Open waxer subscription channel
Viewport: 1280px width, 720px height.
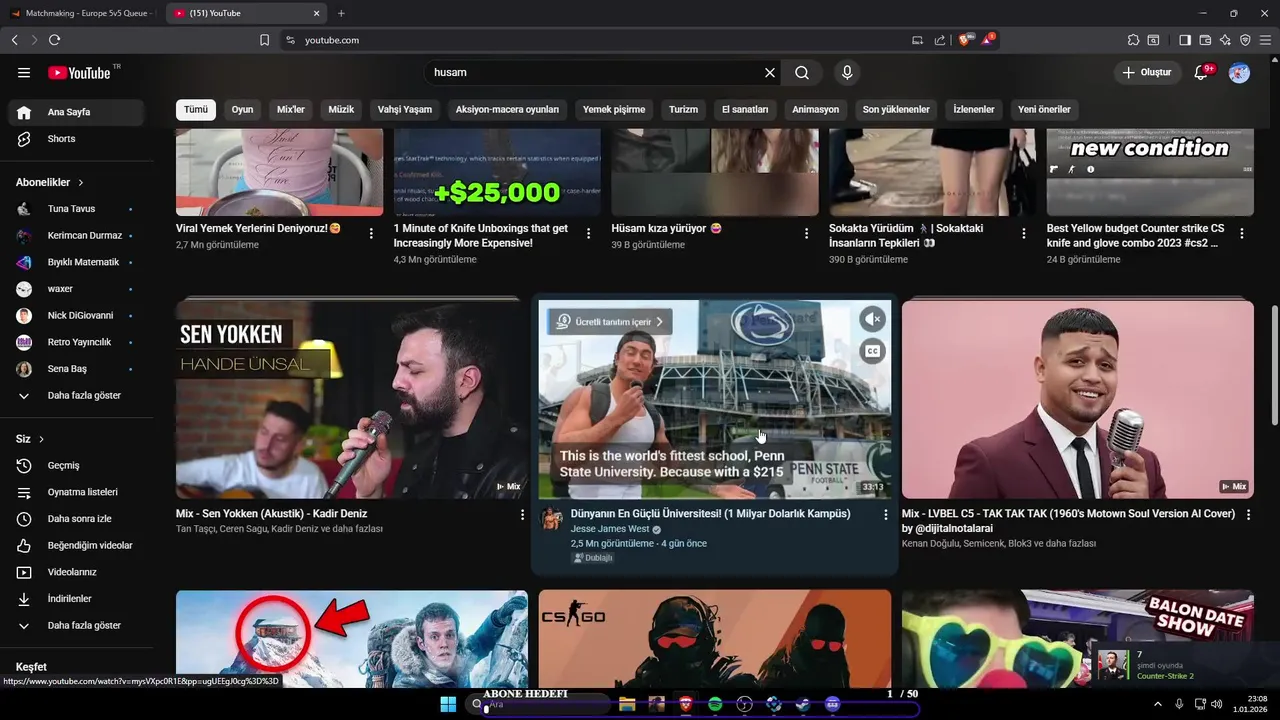pyautogui.click(x=77, y=289)
